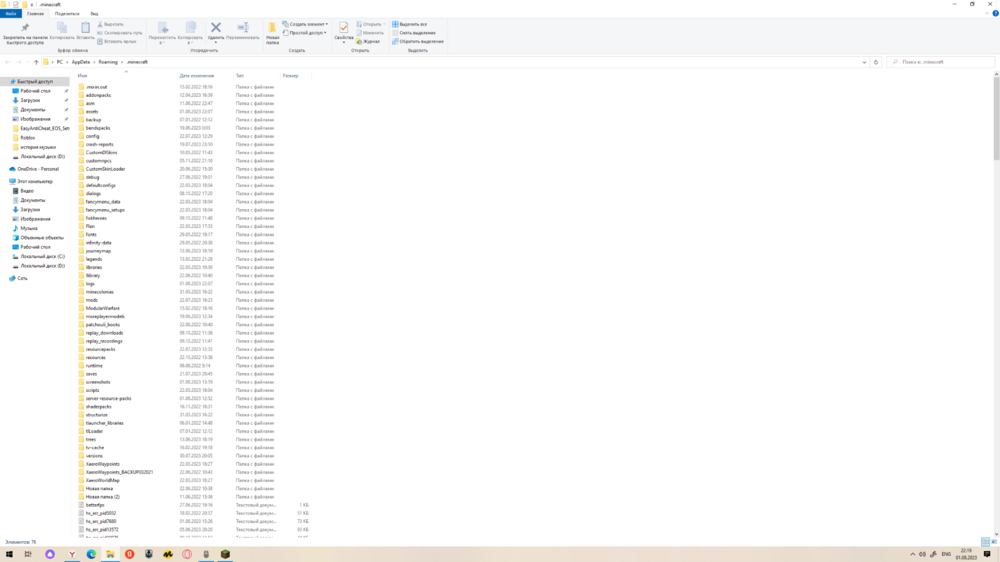Select Локальный диск (C:) in the sidebar
1000x562 pixels.
tap(42, 256)
